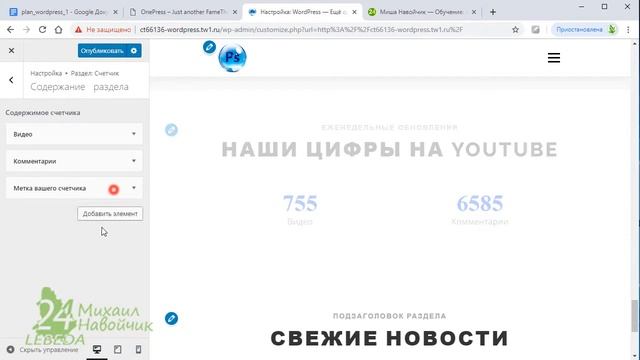Edit counter section with pencil icon

(171, 130)
